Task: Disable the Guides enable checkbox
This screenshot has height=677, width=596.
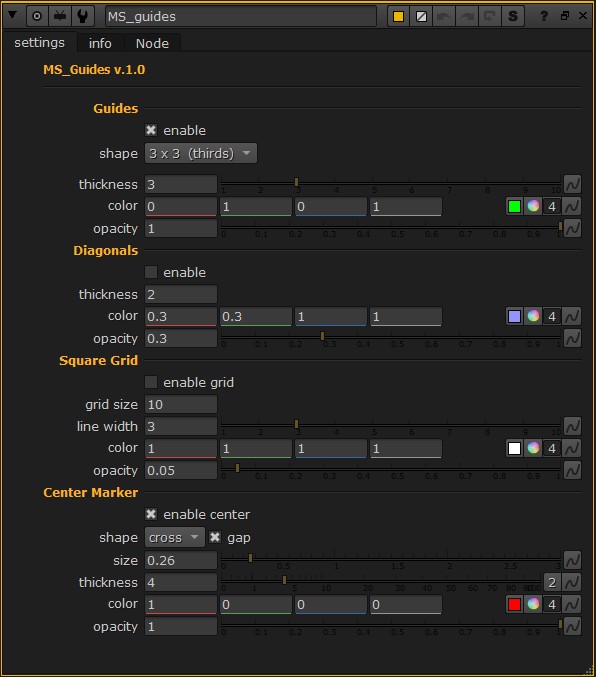Action: 151,130
